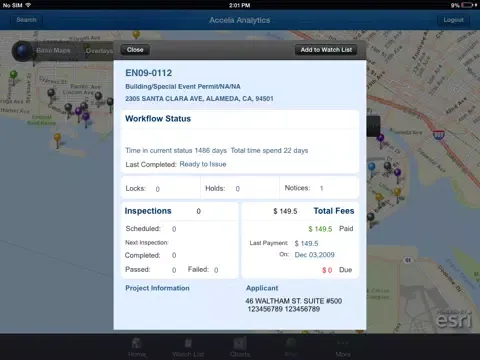The width and height of the screenshot is (480, 360).
Task: Tap the Last Payment $149.5 value
Action: tap(306, 244)
